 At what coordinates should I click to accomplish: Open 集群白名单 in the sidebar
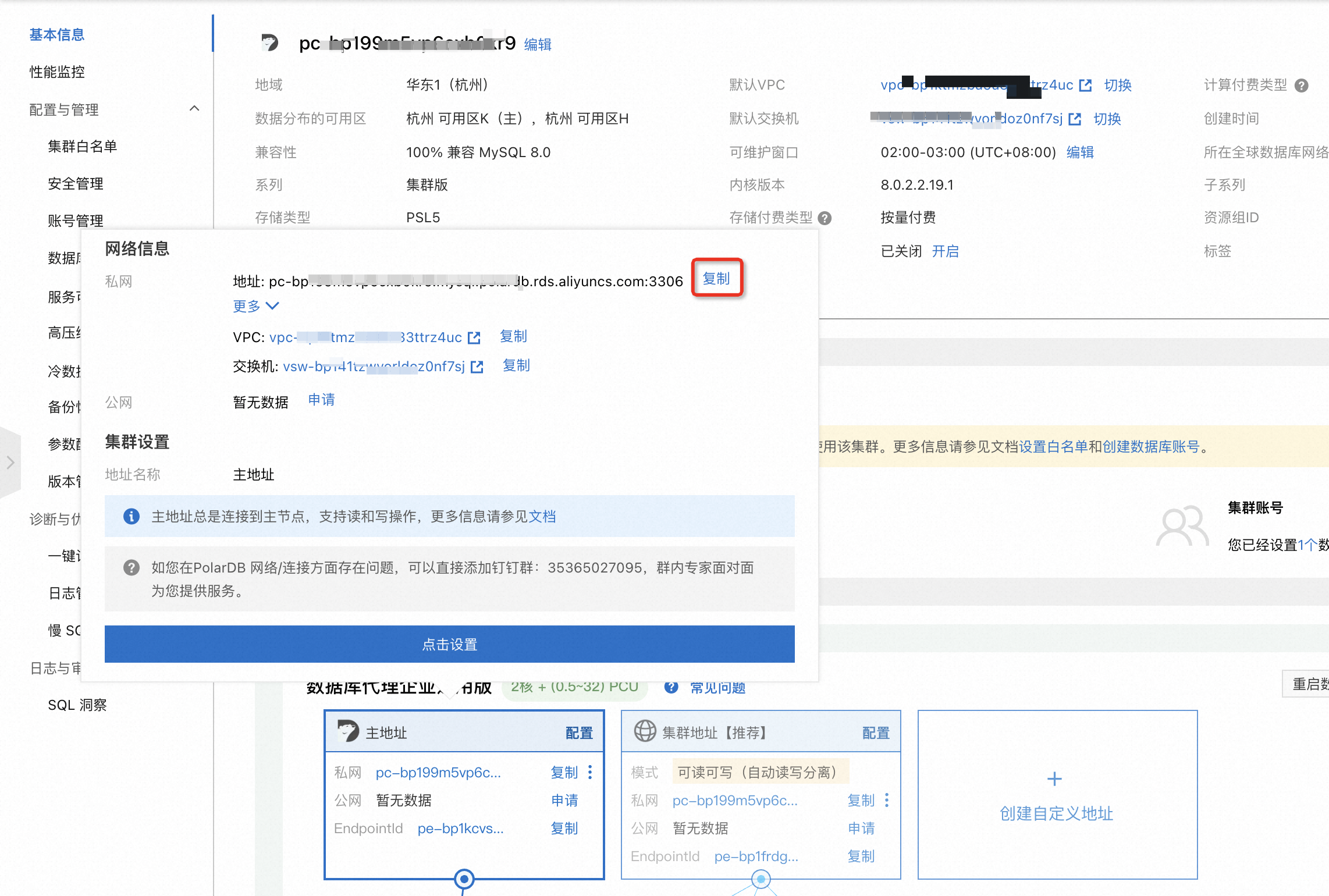pyautogui.click(x=83, y=147)
